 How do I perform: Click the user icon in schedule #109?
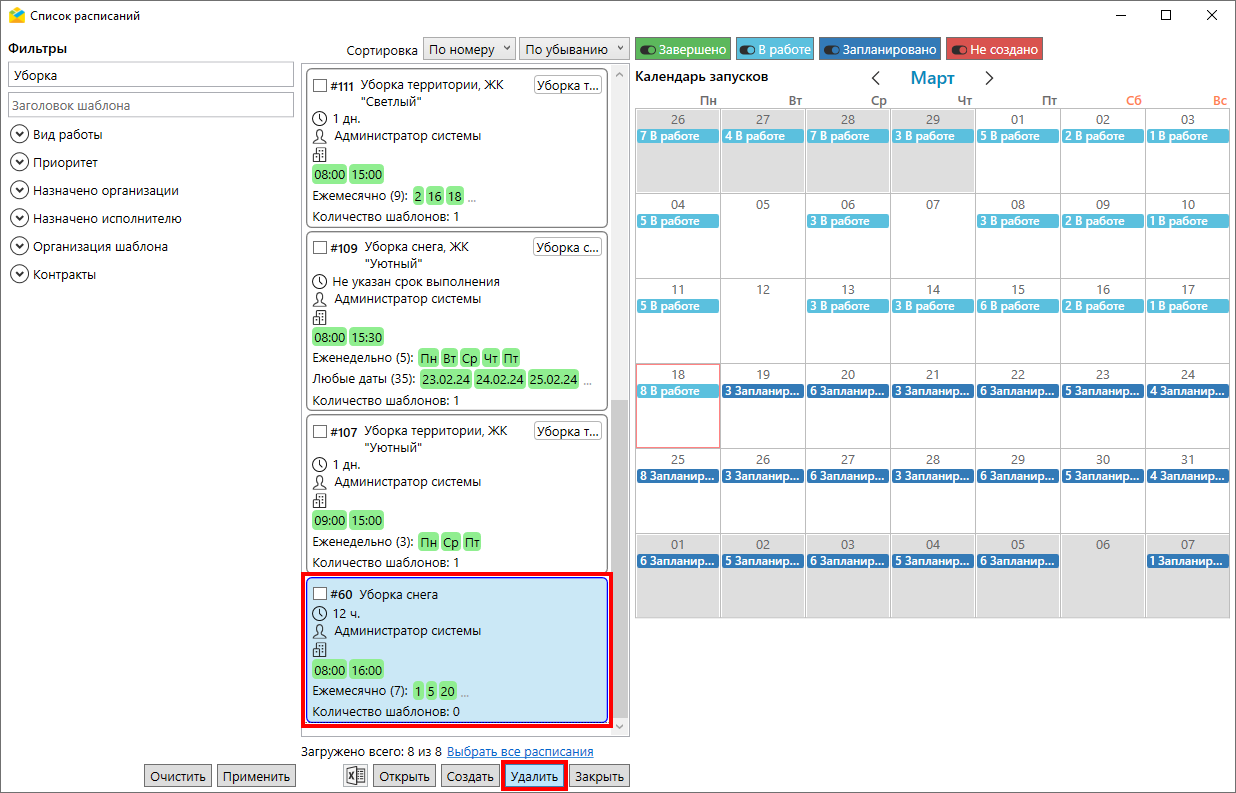(x=320, y=299)
